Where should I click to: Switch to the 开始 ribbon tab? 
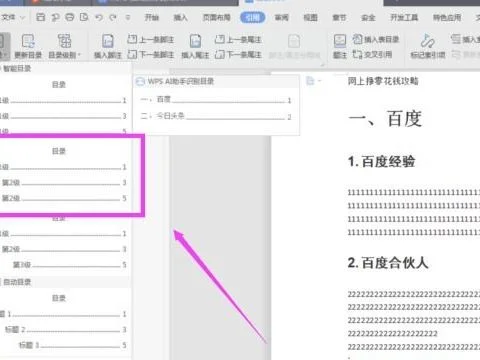tap(152, 17)
